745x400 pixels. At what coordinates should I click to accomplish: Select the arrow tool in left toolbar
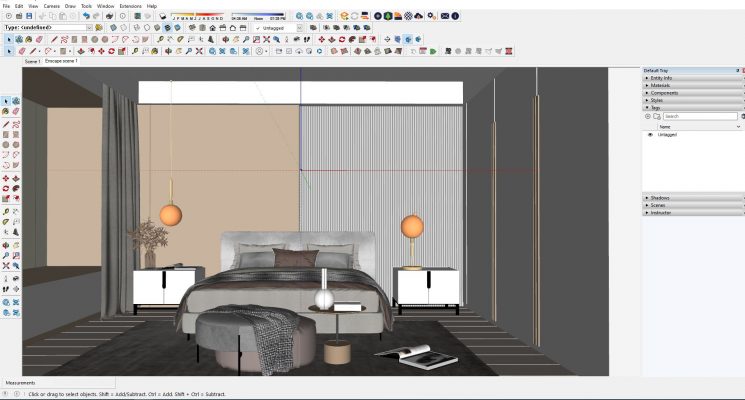tap(6, 101)
